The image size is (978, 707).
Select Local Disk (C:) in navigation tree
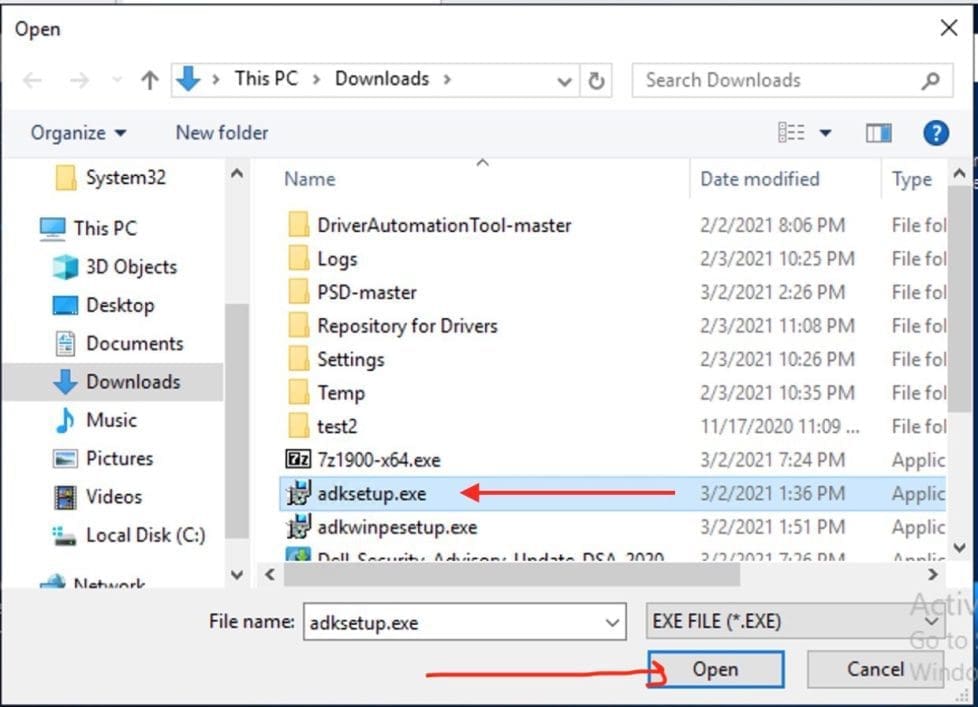pos(144,535)
